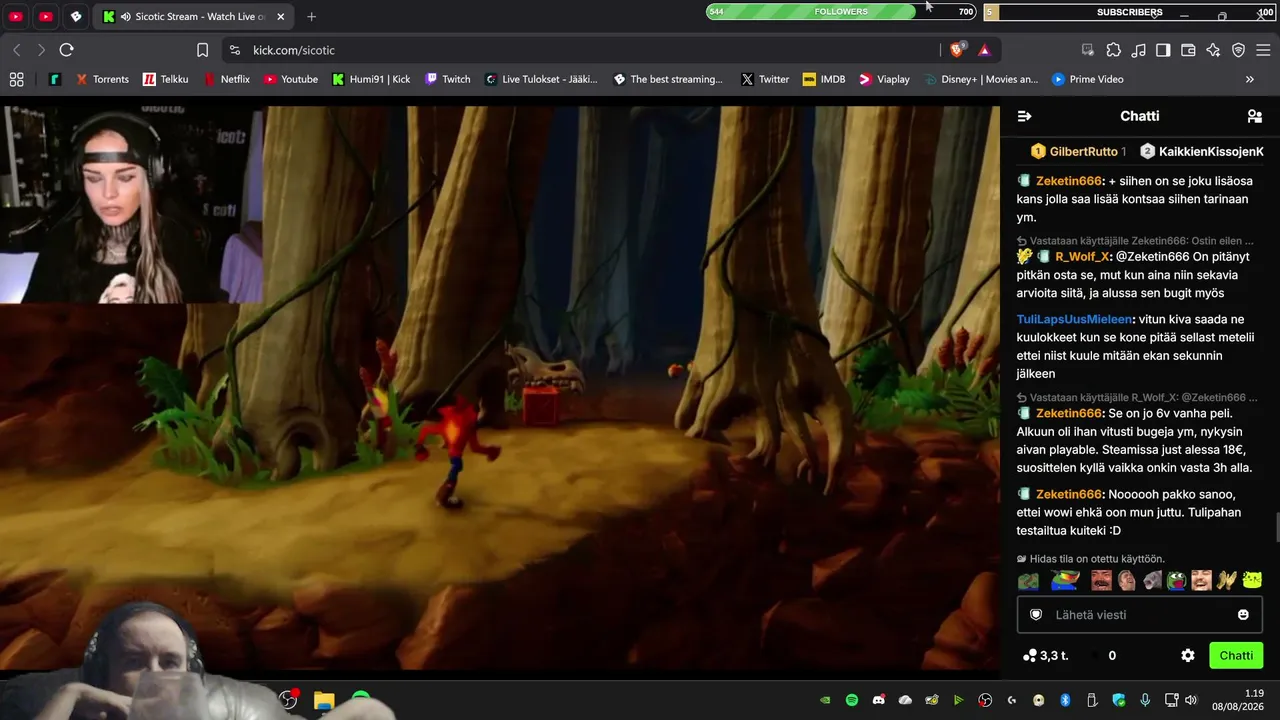Open the browser extensions puzzle icon

click(x=1113, y=50)
